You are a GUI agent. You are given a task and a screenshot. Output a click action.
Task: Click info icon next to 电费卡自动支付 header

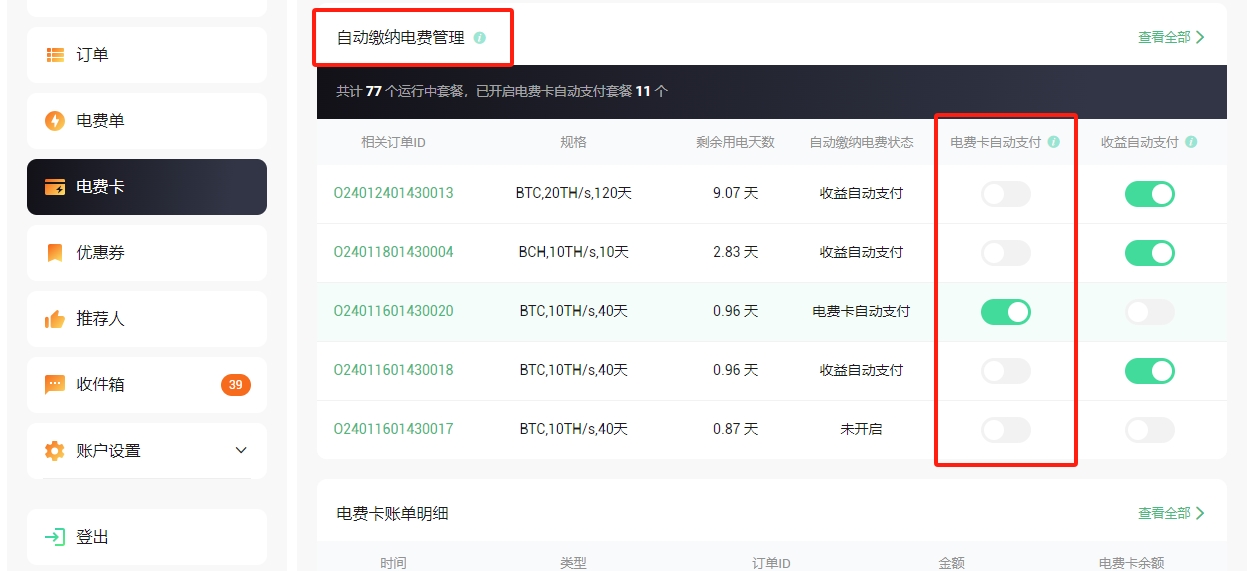pos(1053,142)
